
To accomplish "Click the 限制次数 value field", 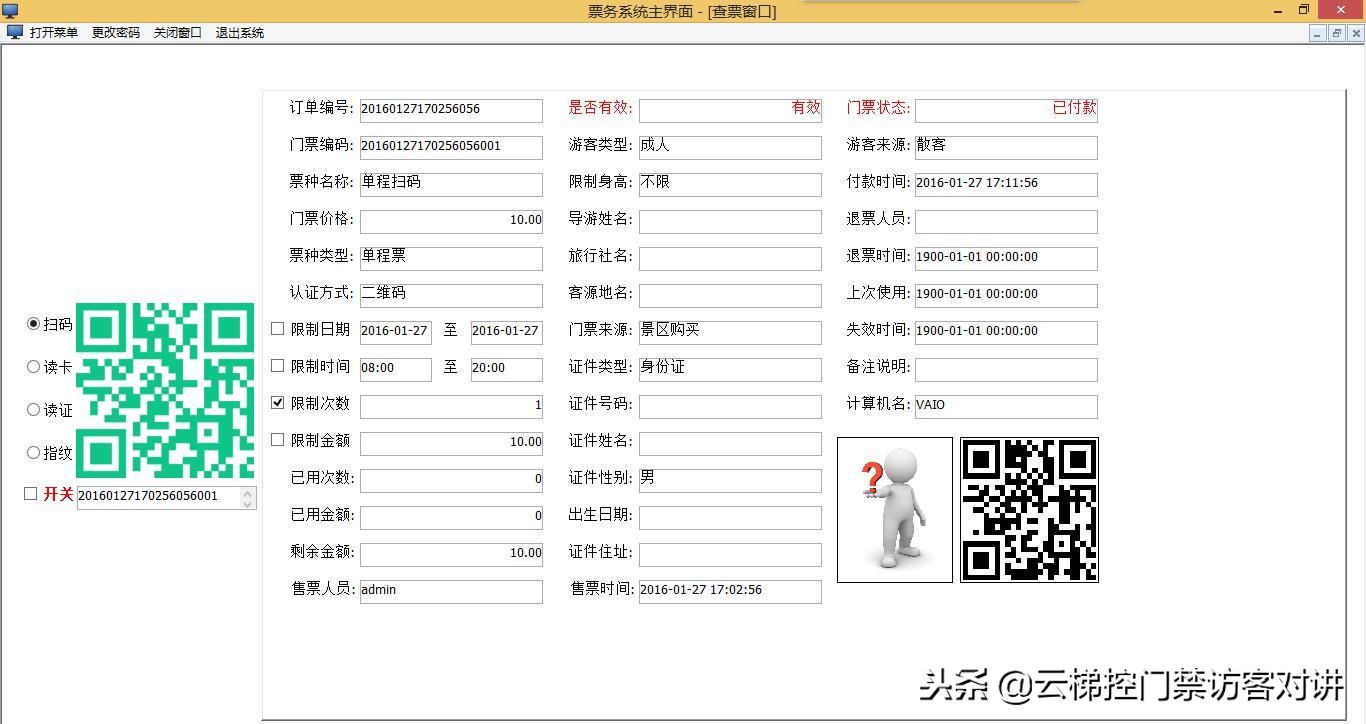I will 451,406.
